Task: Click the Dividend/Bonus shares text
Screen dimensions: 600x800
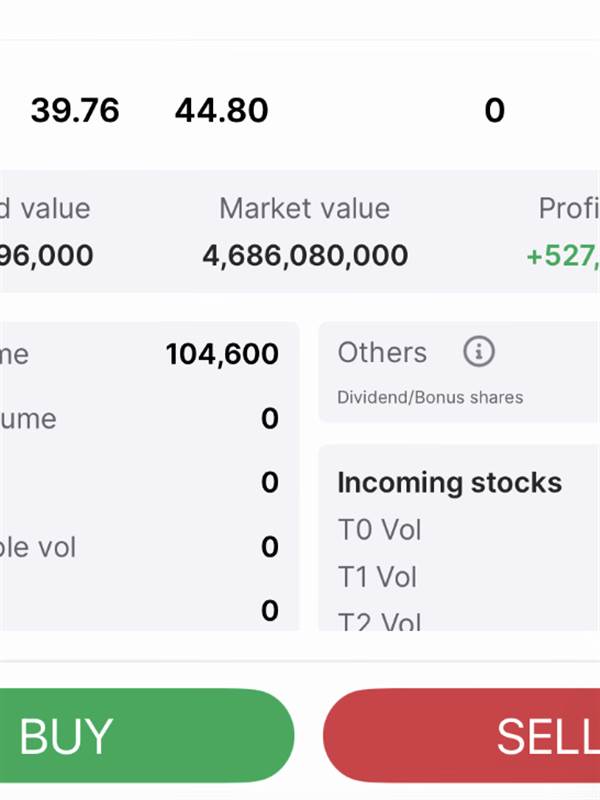Action: [x=430, y=397]
